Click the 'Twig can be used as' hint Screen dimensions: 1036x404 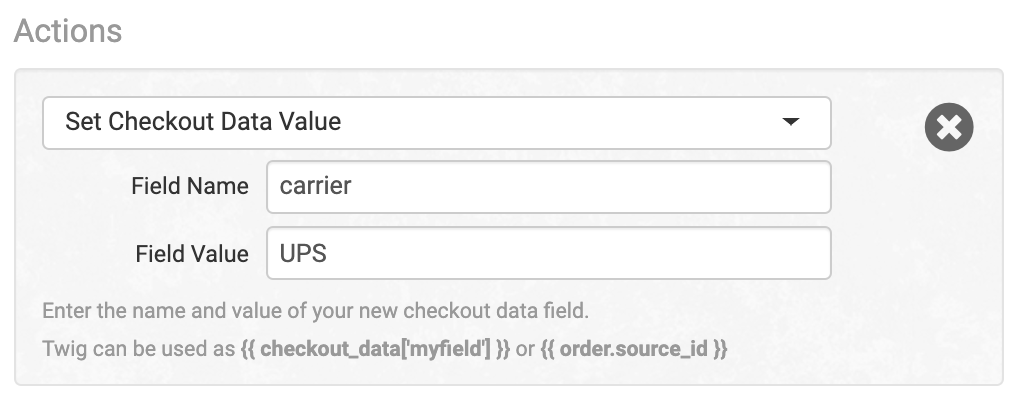[139, 349]
